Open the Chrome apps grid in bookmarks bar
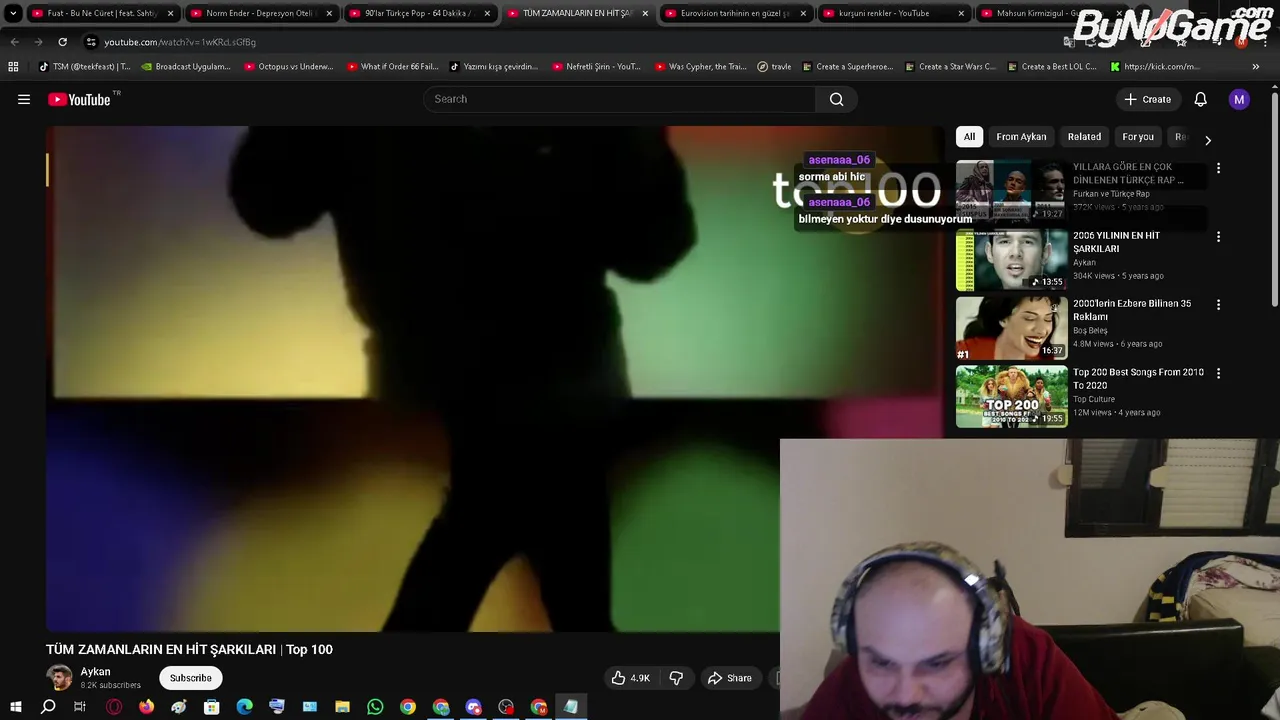Viewport: 1280px width, 720px height. (13, 67)
